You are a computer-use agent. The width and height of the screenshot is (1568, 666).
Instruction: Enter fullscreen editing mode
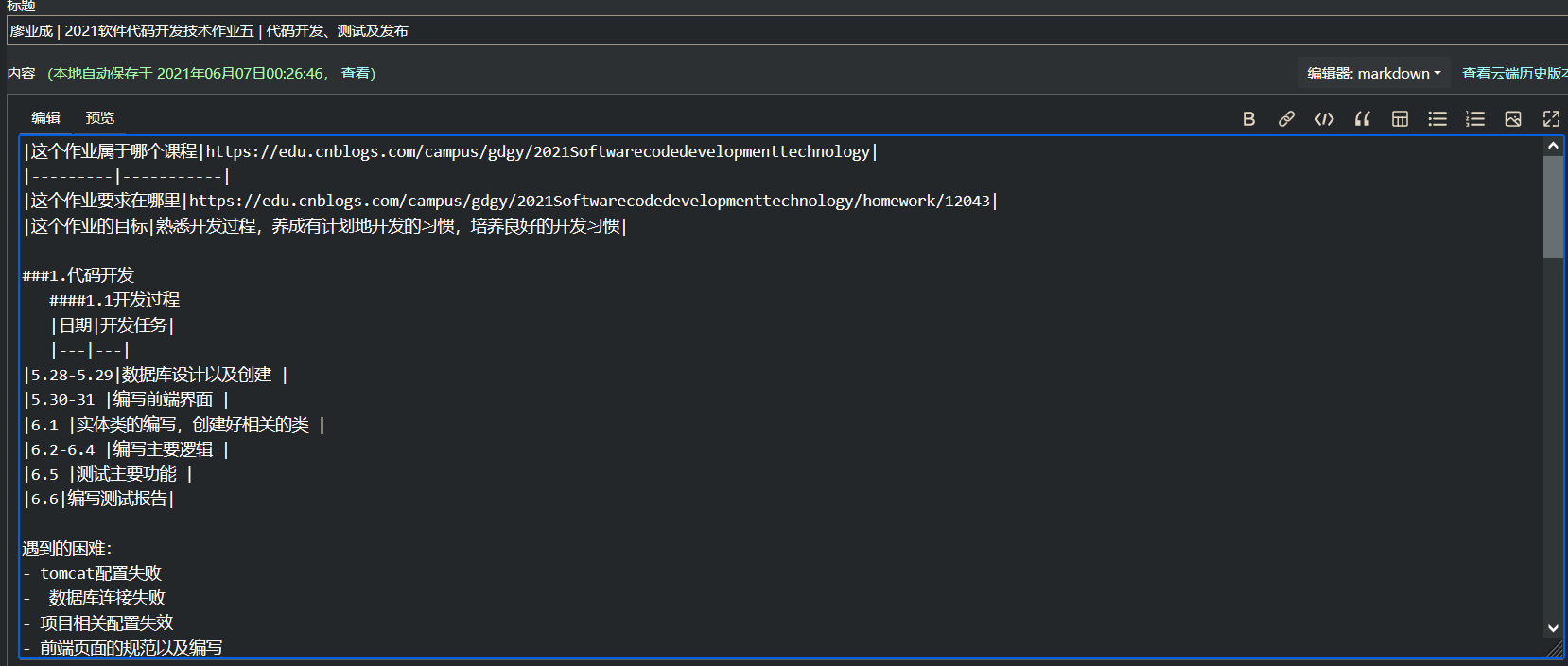[1551, 119]
